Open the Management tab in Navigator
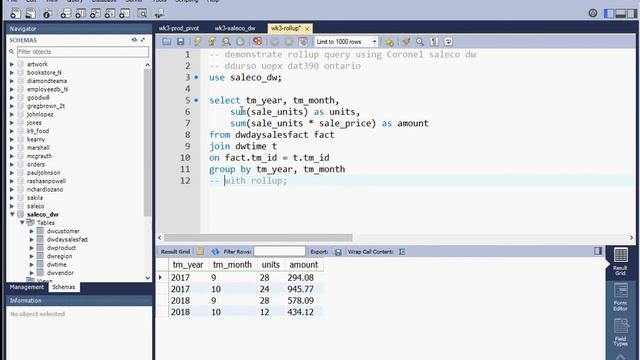 (x=27, y=287)
